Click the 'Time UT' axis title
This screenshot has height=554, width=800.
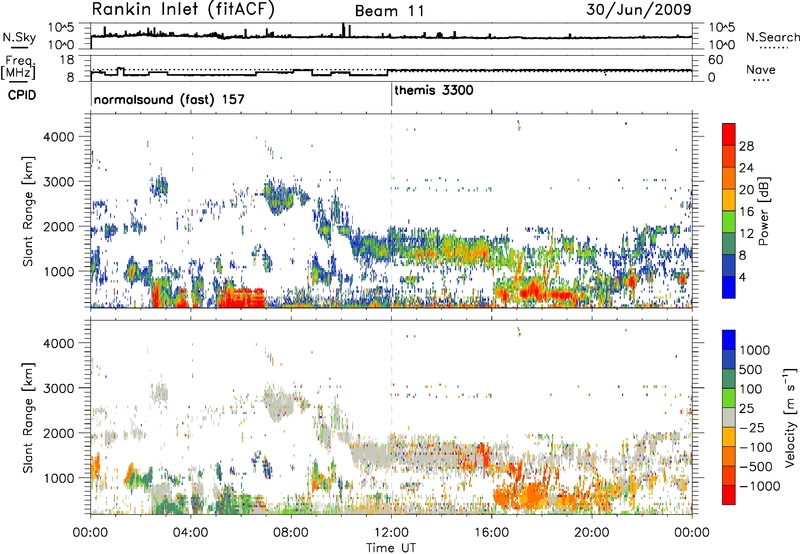pyautogui.click(x=391, y=548)
